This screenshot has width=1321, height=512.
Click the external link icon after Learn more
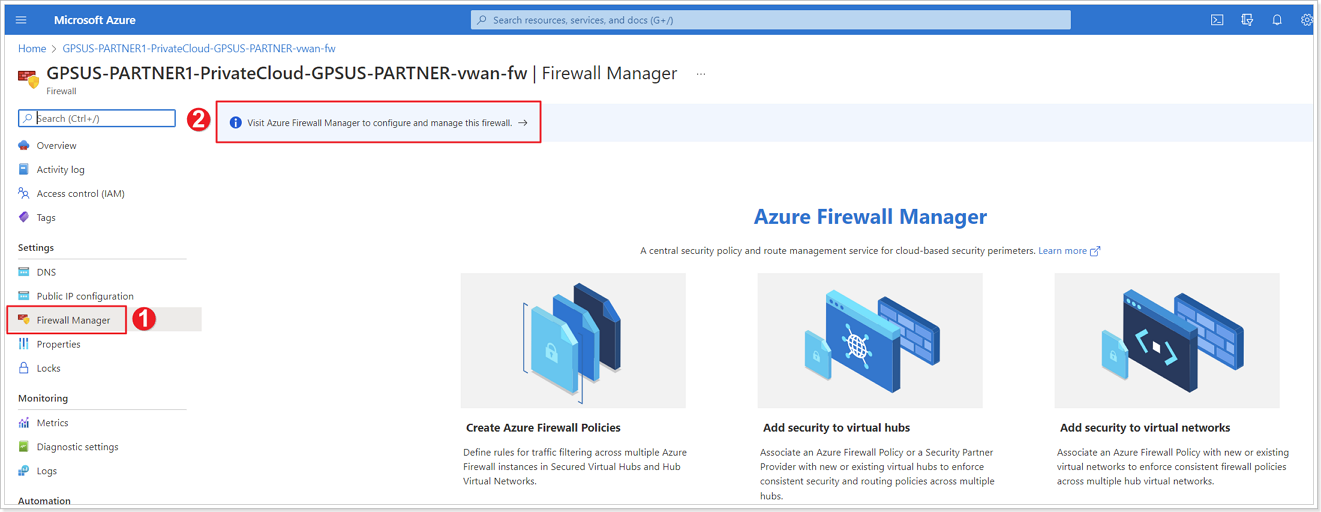coord(1095,251)
